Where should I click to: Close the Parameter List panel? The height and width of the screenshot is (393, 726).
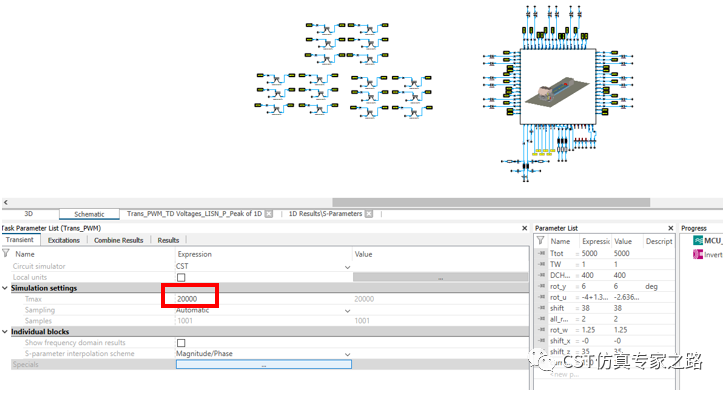(x=670, y=228)
